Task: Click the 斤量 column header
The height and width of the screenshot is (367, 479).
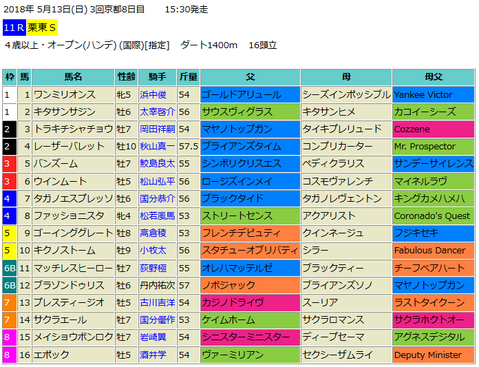Action: pos(188,77)
